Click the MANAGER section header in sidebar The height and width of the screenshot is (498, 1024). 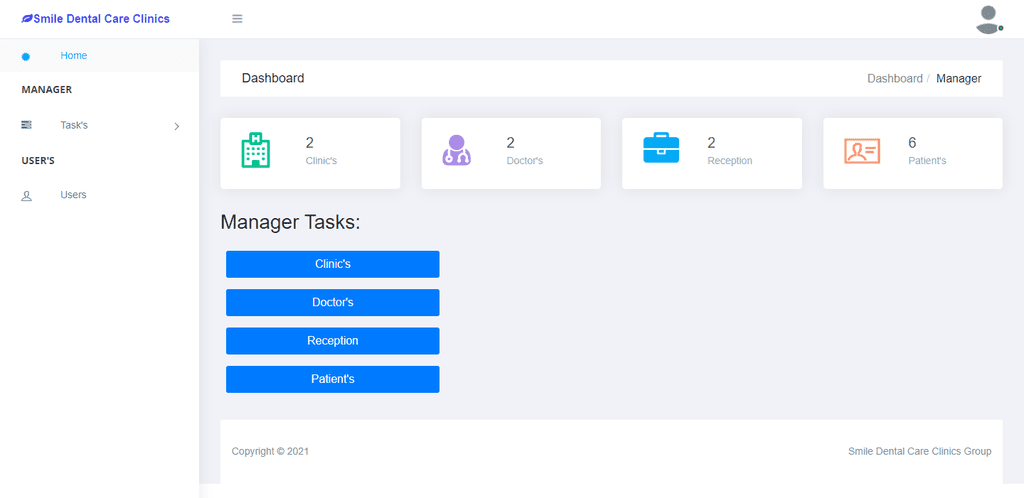click(x=46, y=89)
